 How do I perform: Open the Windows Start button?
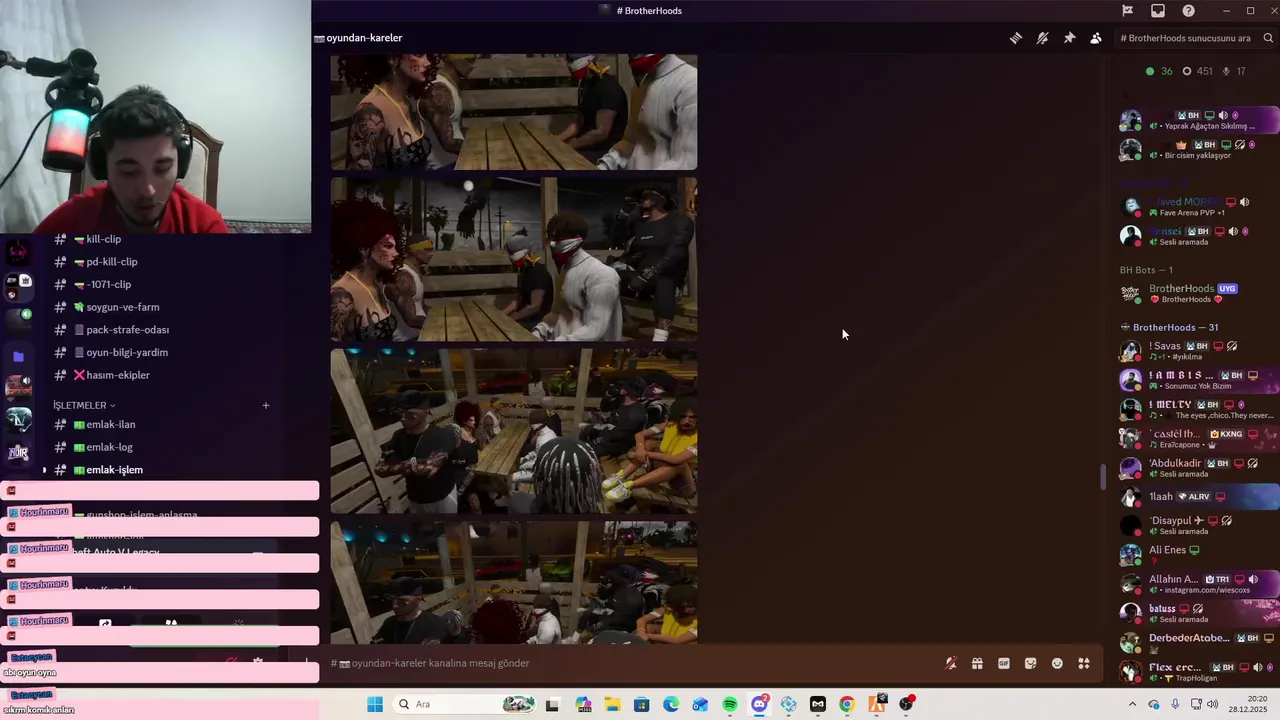[x=375, y=704]
